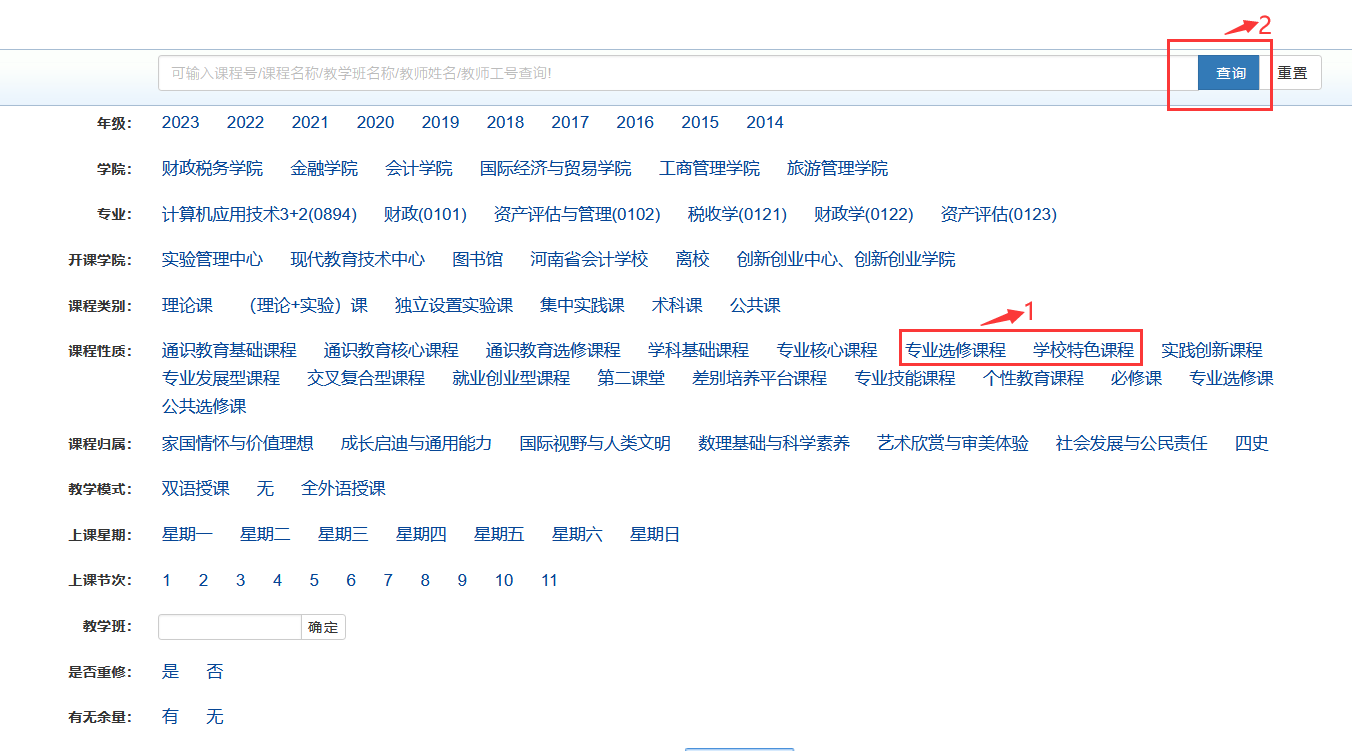Choose 税收学(0121) major filter
Image resolution: width=1352 pixels, height=751 pixels.
(737, 215)
